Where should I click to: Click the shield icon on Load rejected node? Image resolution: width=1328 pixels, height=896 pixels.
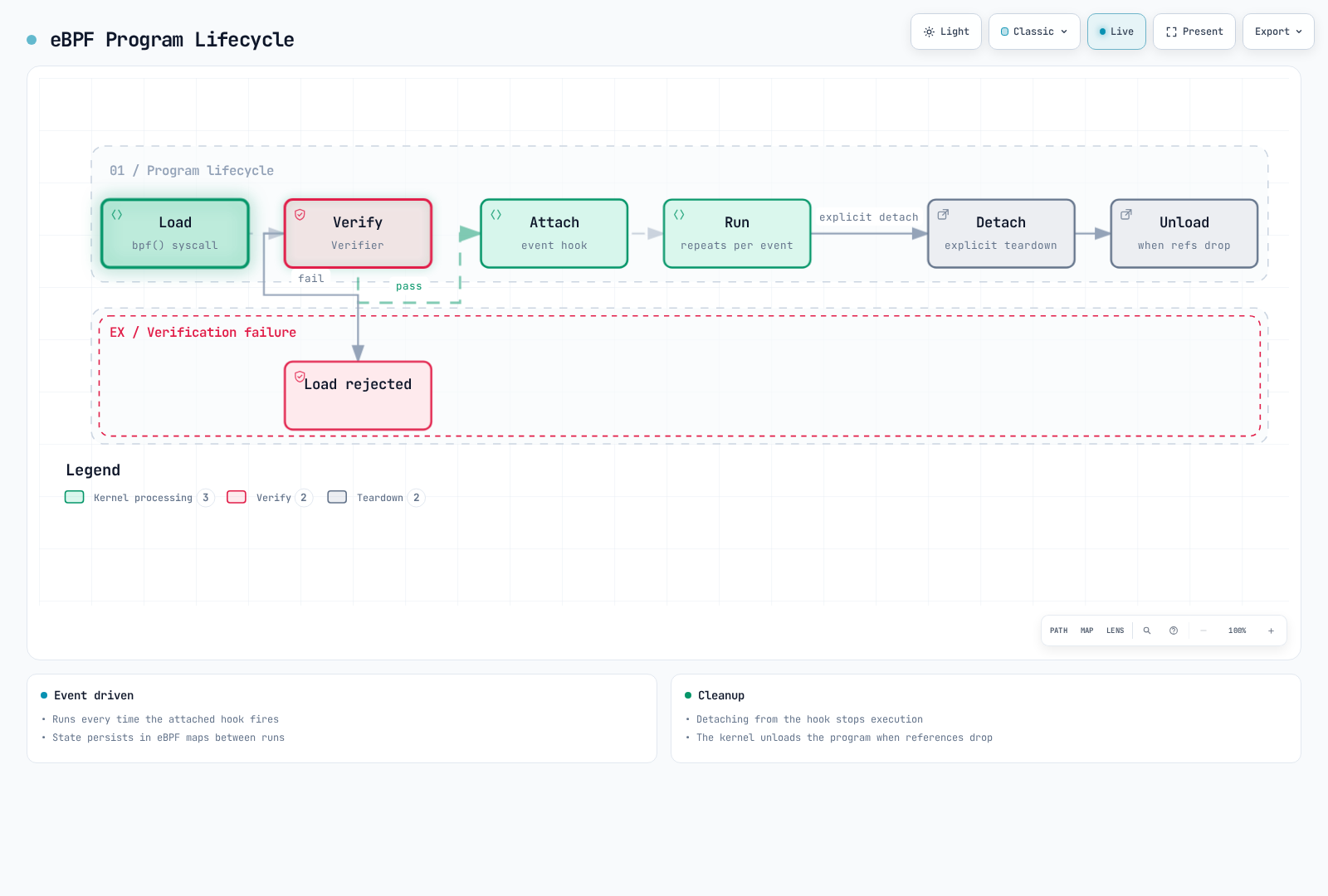click(300, 376)
